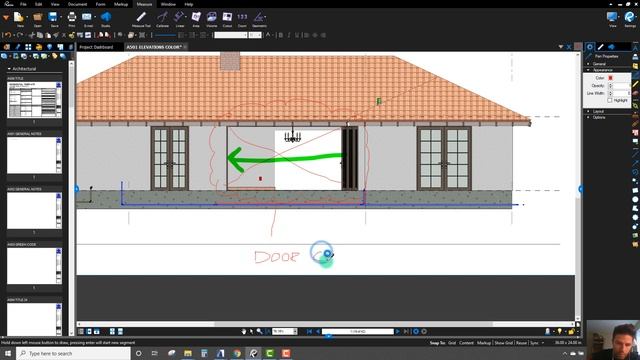This screenshot has width=640, height=360.
Task: Jump to the first page
Action: point(309,331)
